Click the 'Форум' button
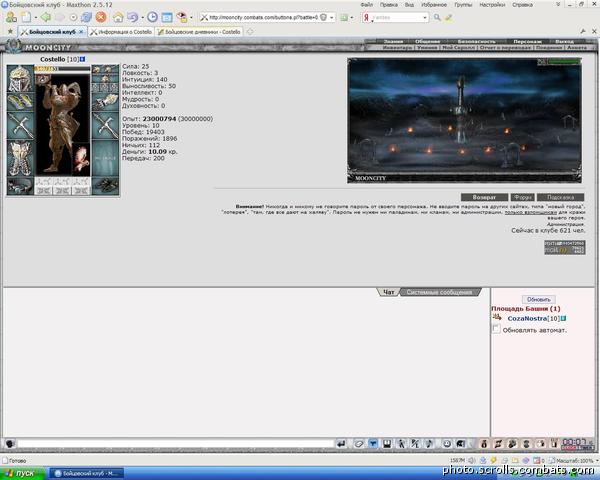 pos(522,198)
